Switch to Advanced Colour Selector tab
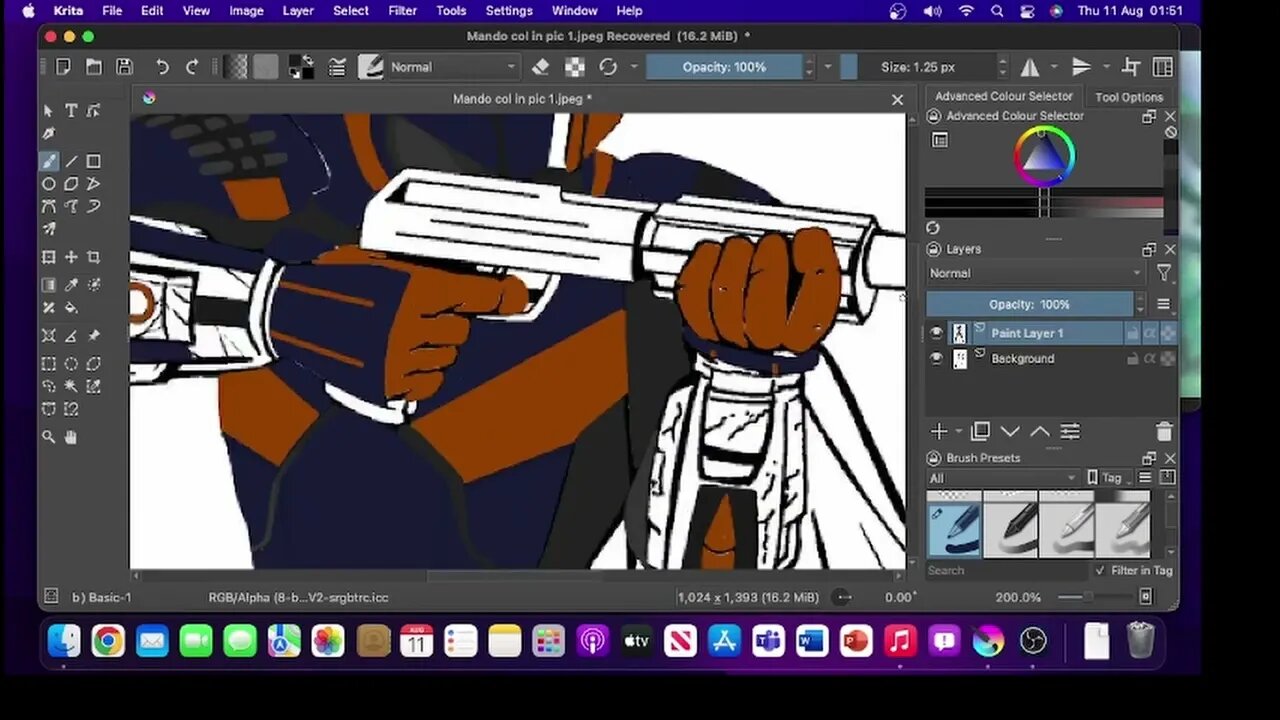 (x=1003, y=96)
